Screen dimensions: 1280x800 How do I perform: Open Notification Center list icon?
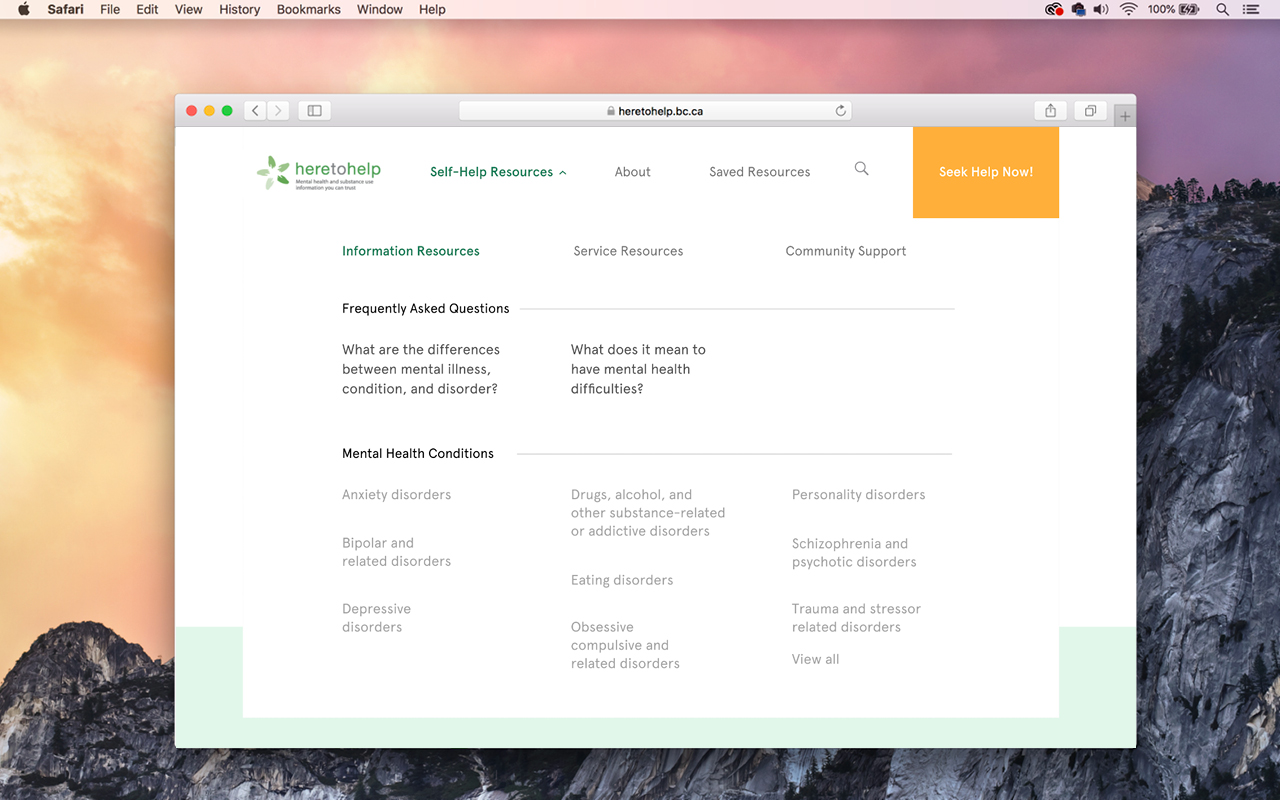click(x=1251, y=9)
